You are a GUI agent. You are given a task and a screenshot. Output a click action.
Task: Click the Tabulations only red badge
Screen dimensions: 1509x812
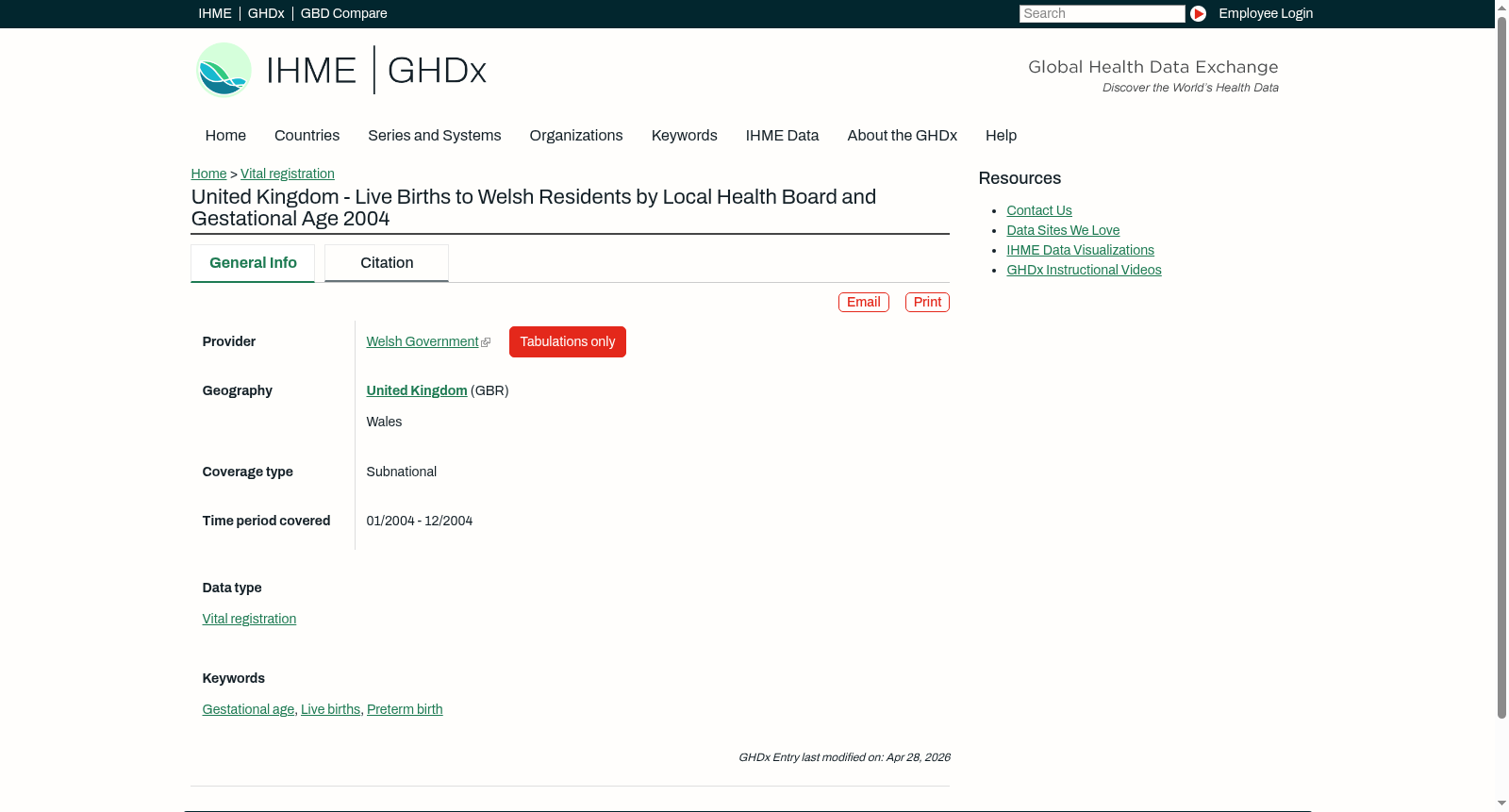(x=568, y=341)
